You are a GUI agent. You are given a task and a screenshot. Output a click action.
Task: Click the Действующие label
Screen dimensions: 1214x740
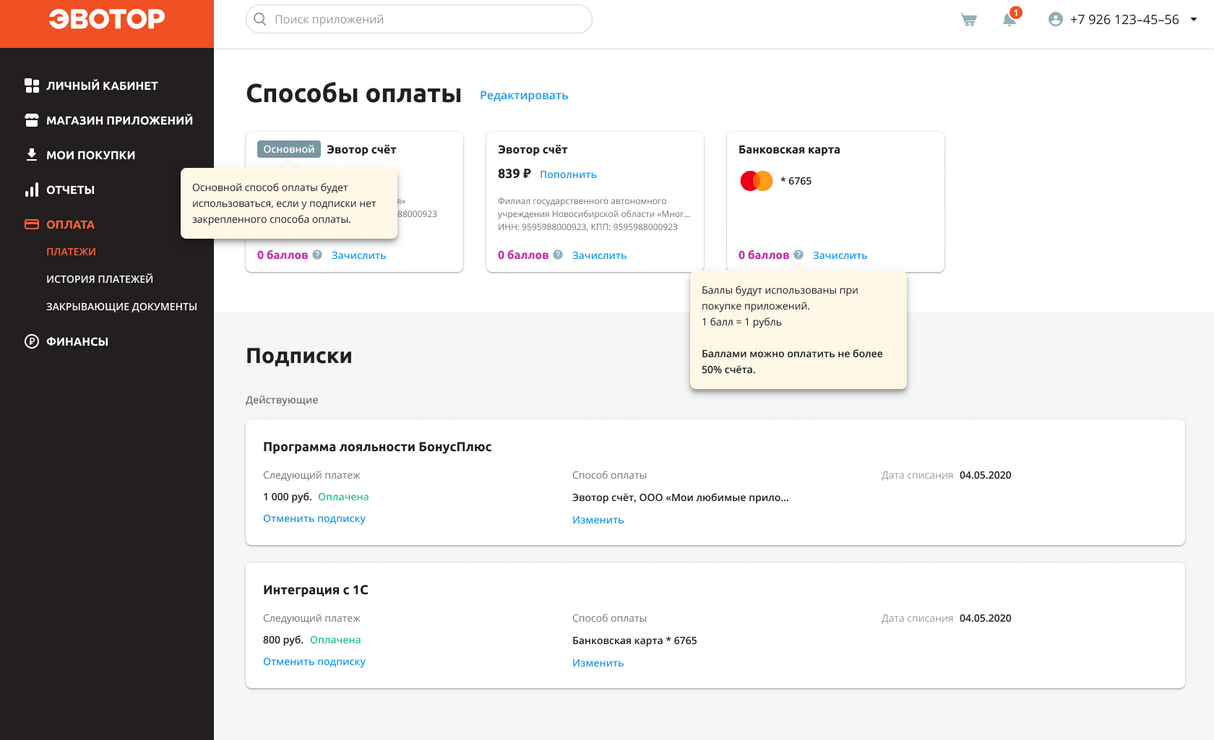click(282, 400)
